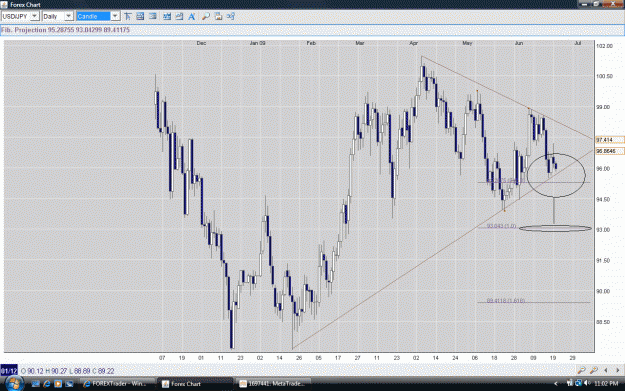Click the 97.414 price label on axis
The height and width of the screenshot is (391, 625).
609,140
